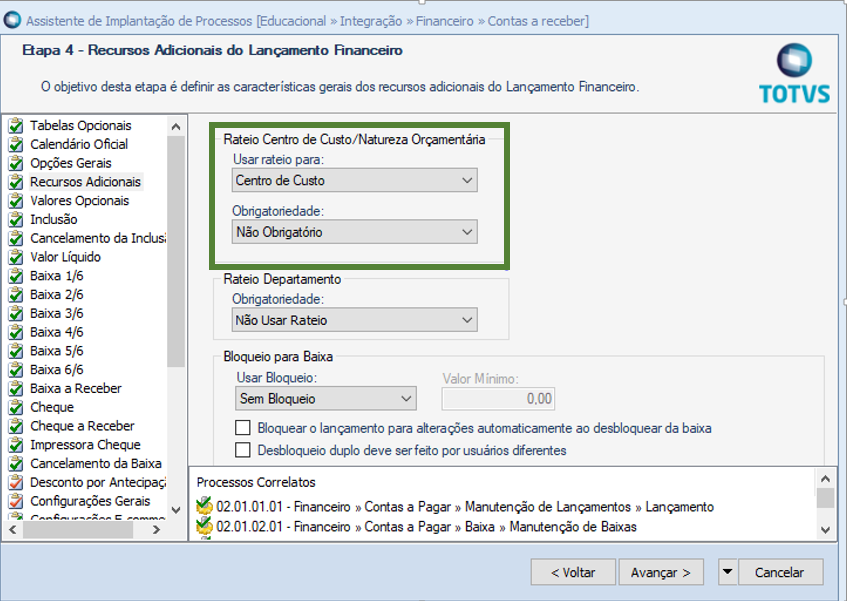The width and height of the screenshot is (847, 601).
Task: Click the checkmark icon beside Valores Opcionais
Action: [16, 201]
